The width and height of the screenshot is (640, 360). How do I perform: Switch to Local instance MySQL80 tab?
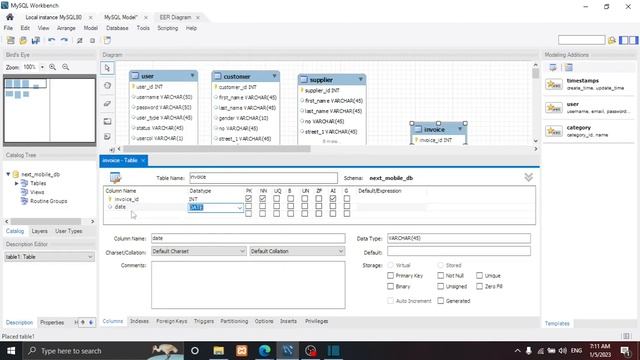tap(53, 17)
